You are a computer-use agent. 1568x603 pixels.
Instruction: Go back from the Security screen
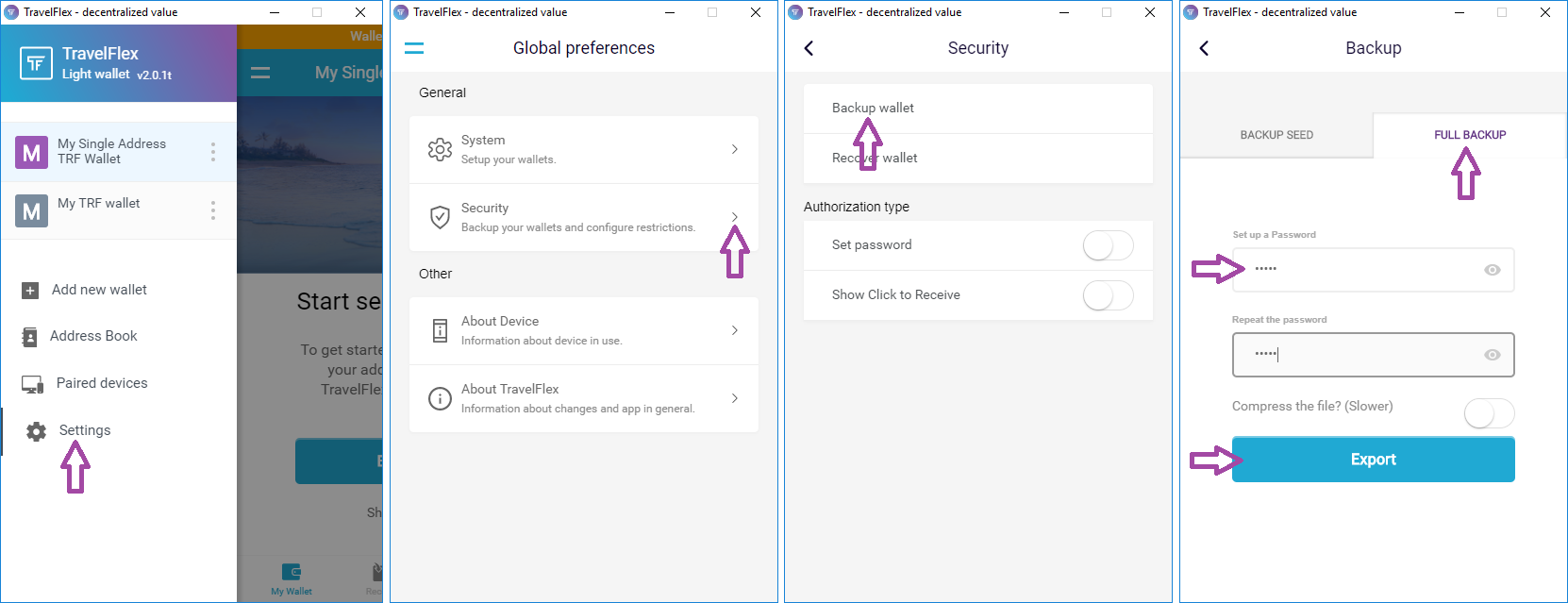(809, 48)
